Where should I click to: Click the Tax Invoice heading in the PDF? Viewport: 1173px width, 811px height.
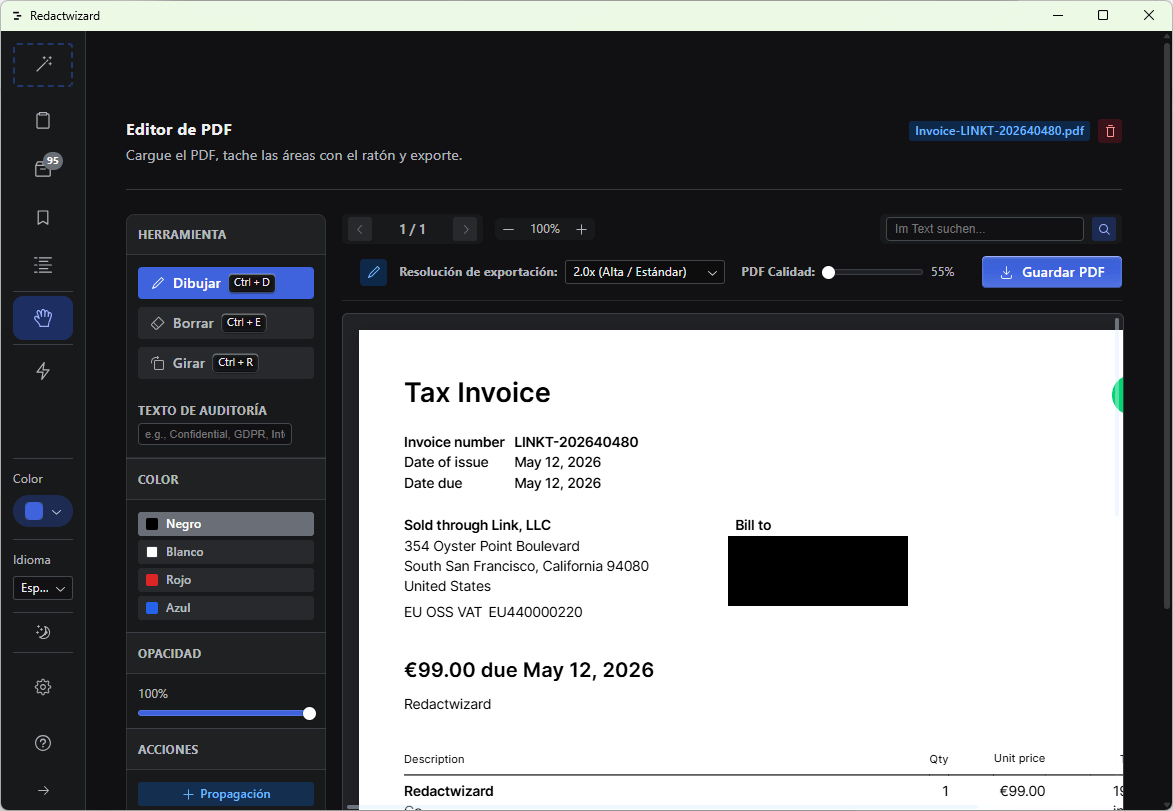(477, 393)
